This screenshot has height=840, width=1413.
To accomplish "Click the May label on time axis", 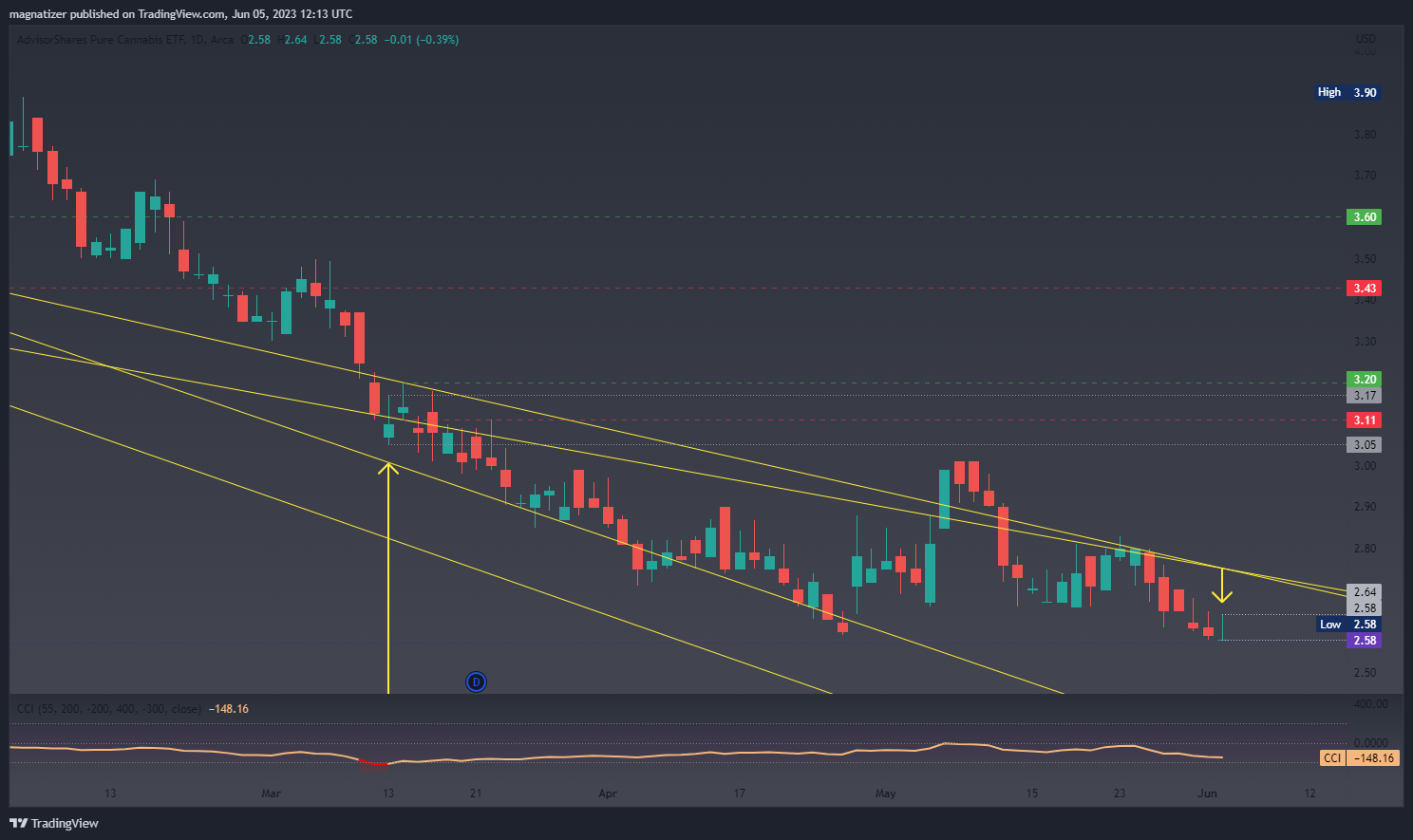I will pos(885,793).
